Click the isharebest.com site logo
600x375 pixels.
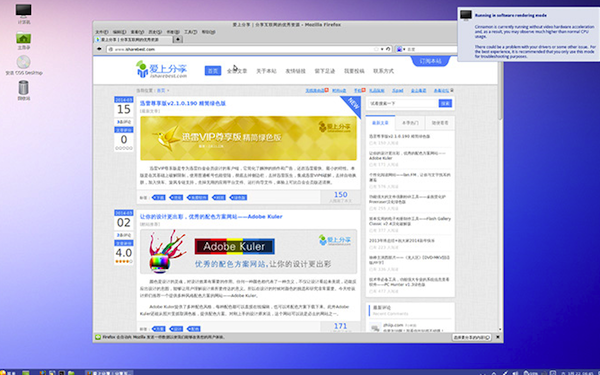(x=161, y=69)
